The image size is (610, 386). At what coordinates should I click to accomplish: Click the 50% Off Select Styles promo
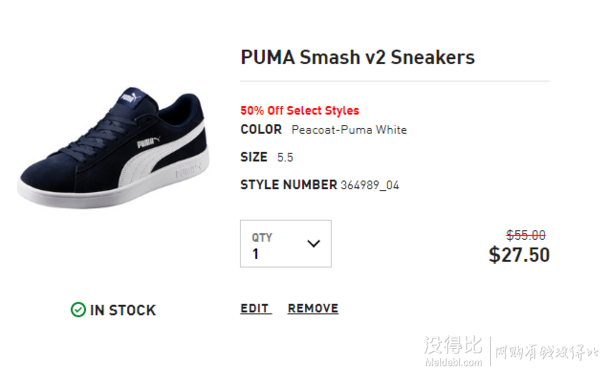300,111
